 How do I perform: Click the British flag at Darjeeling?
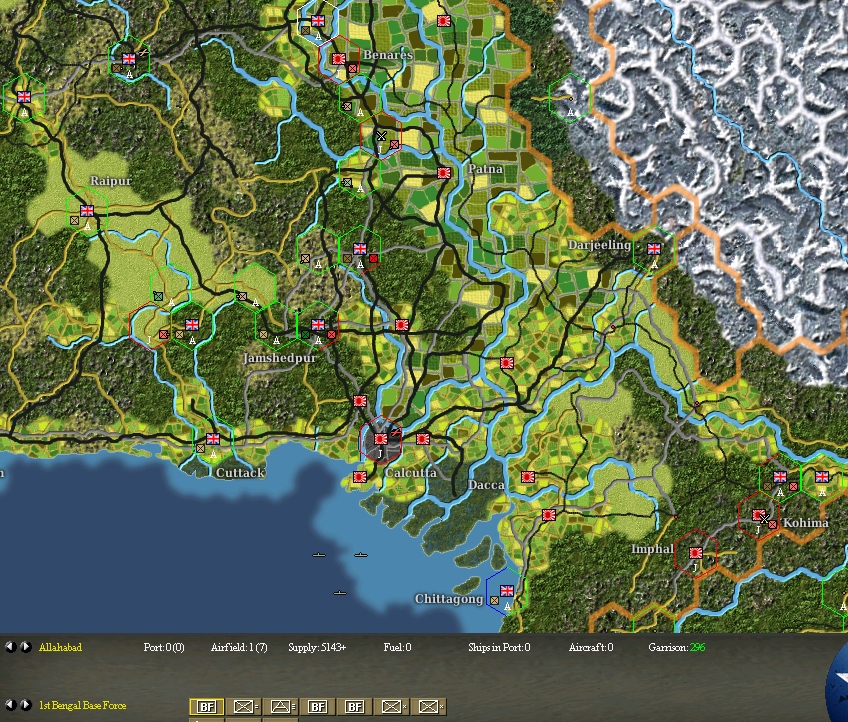point(654,249)
